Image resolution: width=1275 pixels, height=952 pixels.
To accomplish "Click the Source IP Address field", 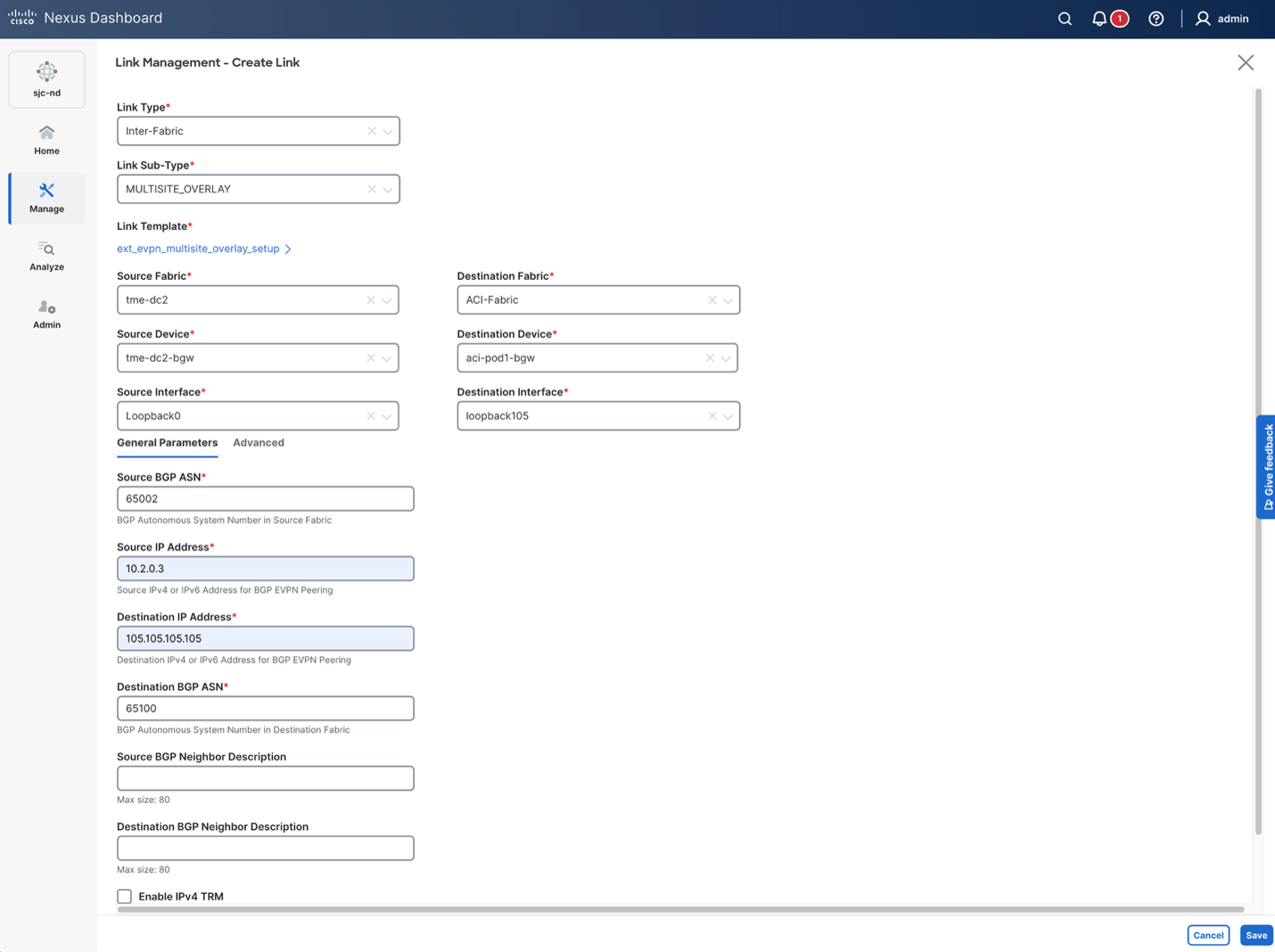I will (266, 569).
